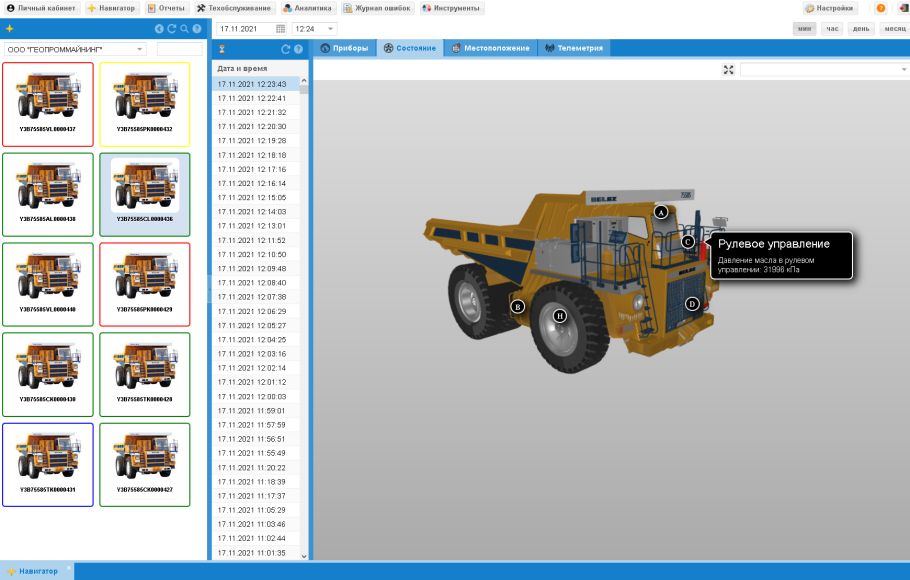The height and width of the screenshot is (580, 910).
Task: Click the hourglass icon in history panel header
Action: click(221, 49)
